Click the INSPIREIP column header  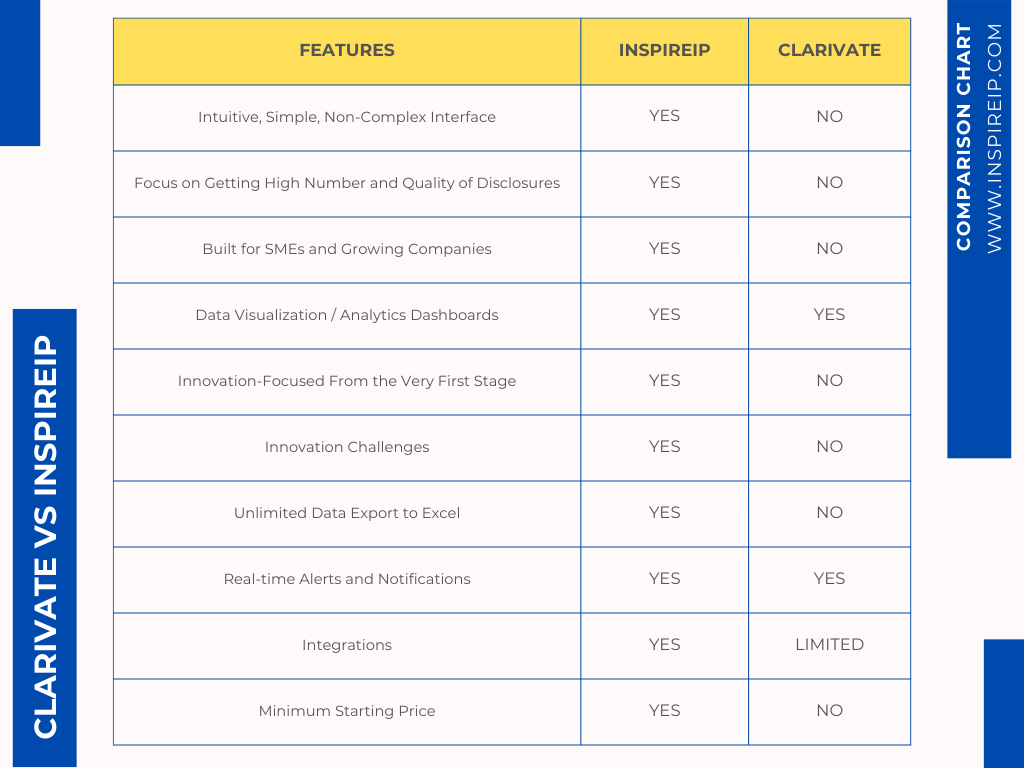tap(664, 50)
